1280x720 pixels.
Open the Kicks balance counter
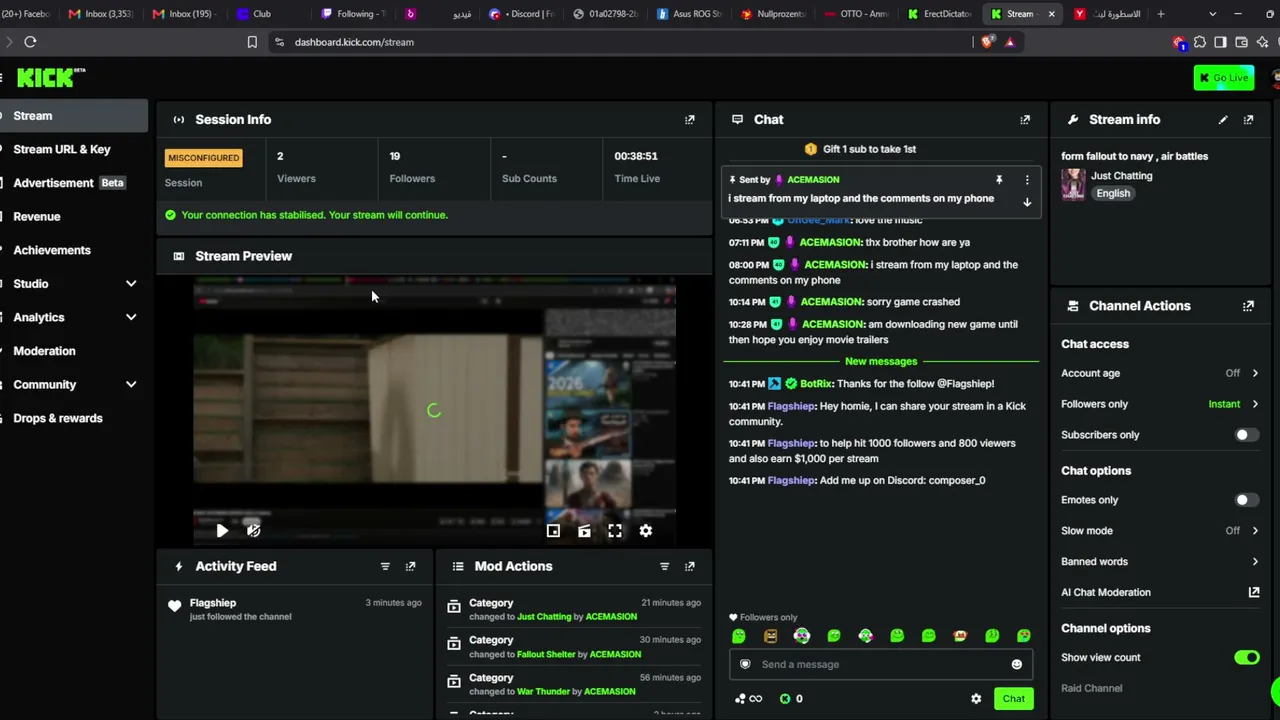(791, 699)
